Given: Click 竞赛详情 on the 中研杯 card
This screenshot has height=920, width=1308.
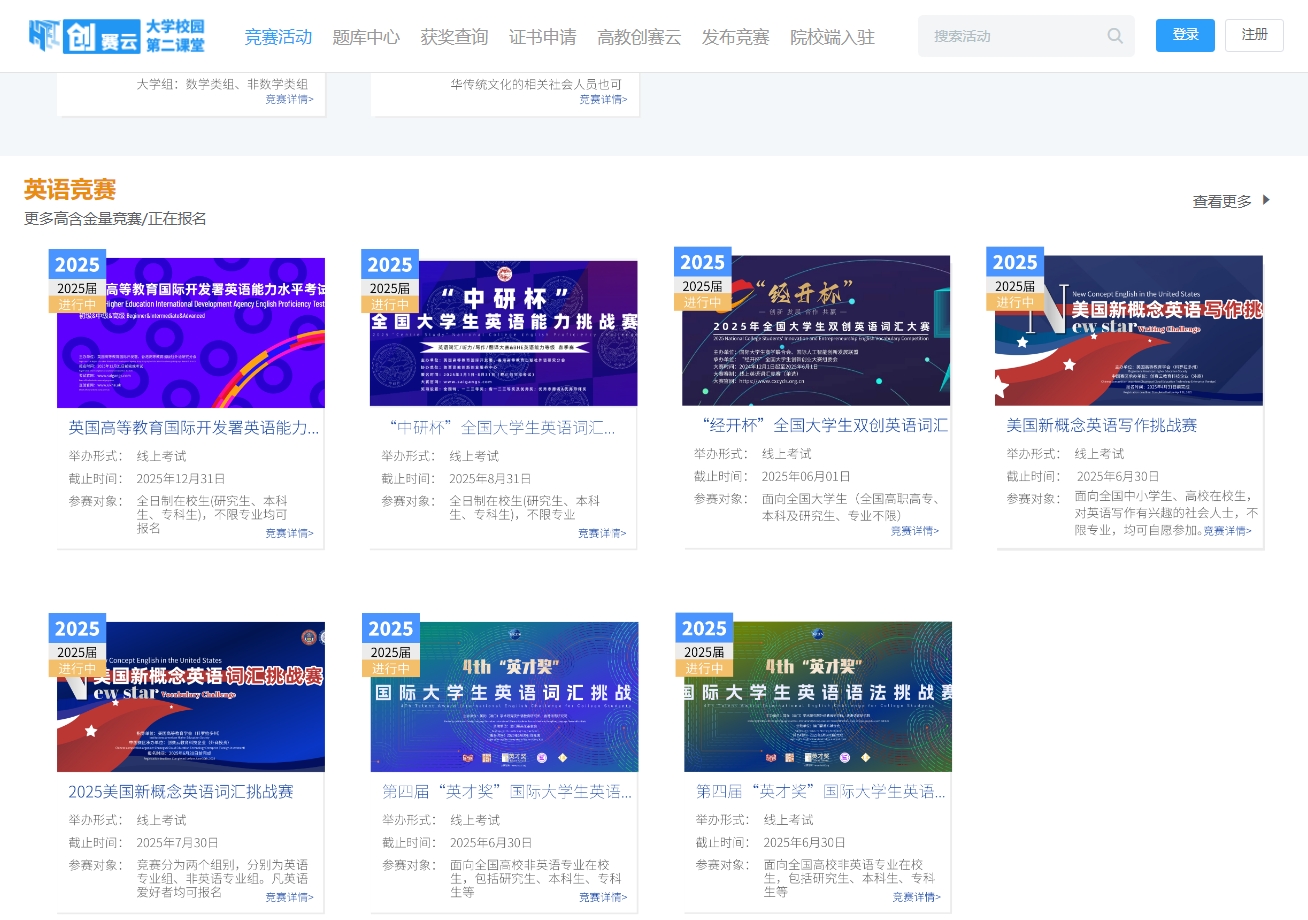Looking at the screenshot, I should (x=603, y=533).
